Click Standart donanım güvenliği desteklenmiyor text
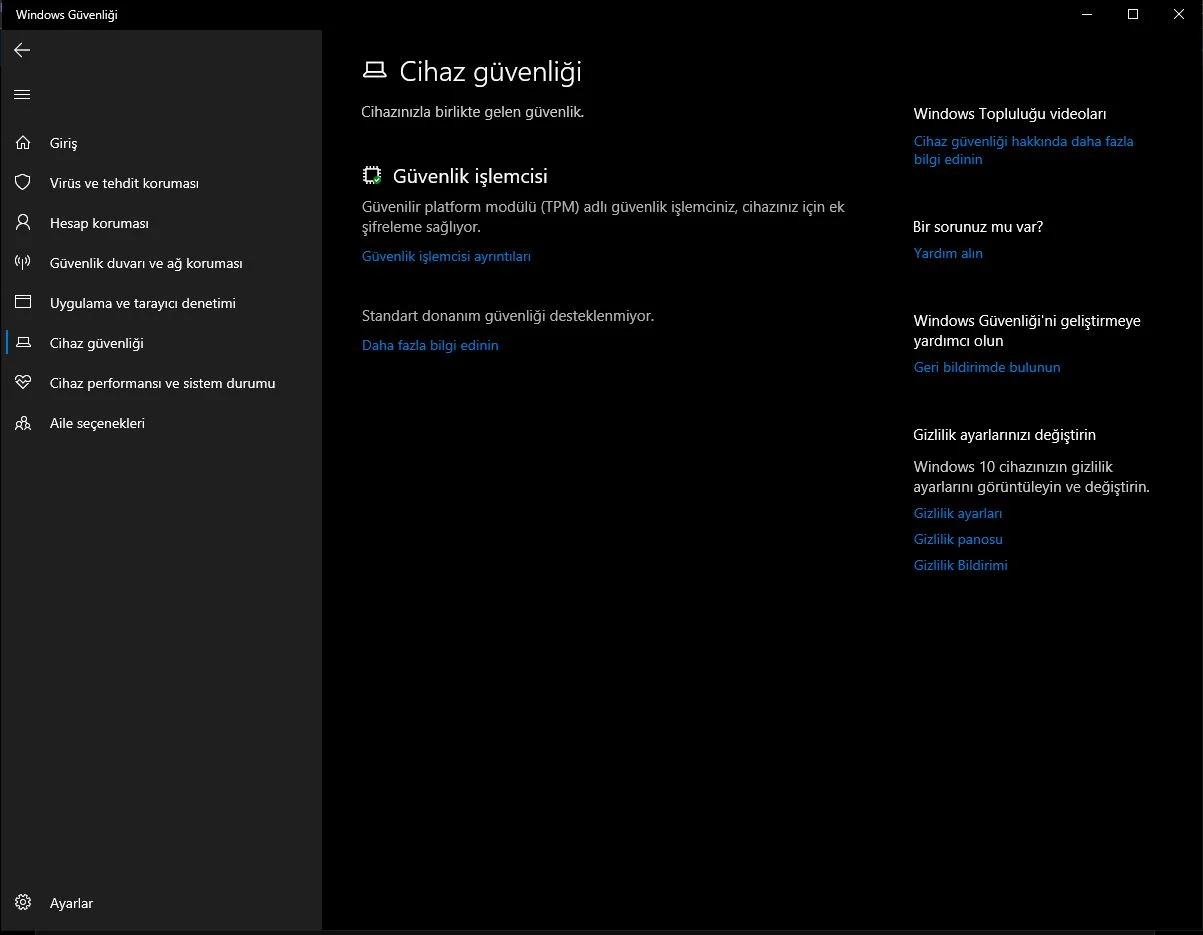The image size is (1203, 935). point(508,316)
